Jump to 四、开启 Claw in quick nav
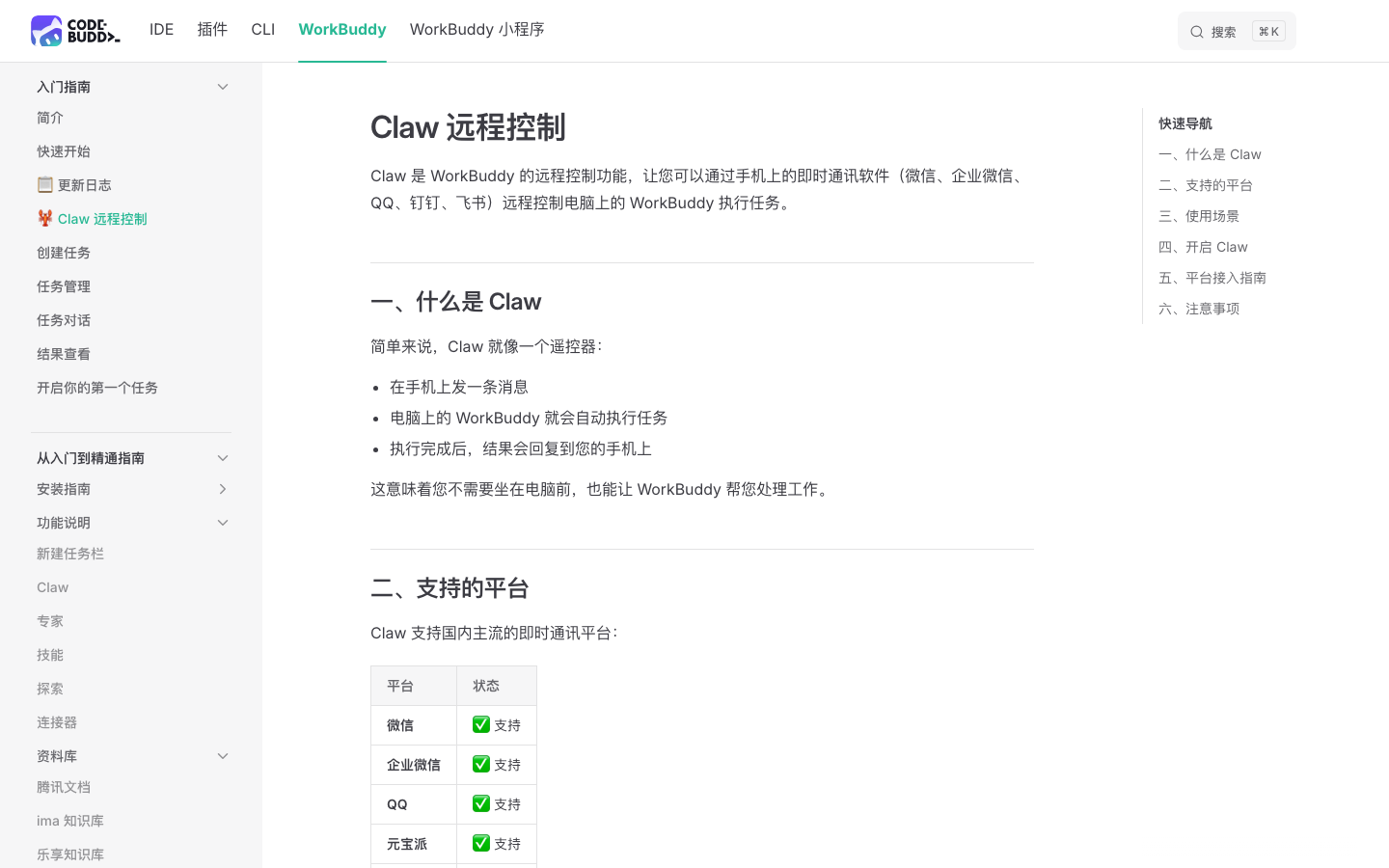The image size is (1389, 868). tap(1203, 247)
